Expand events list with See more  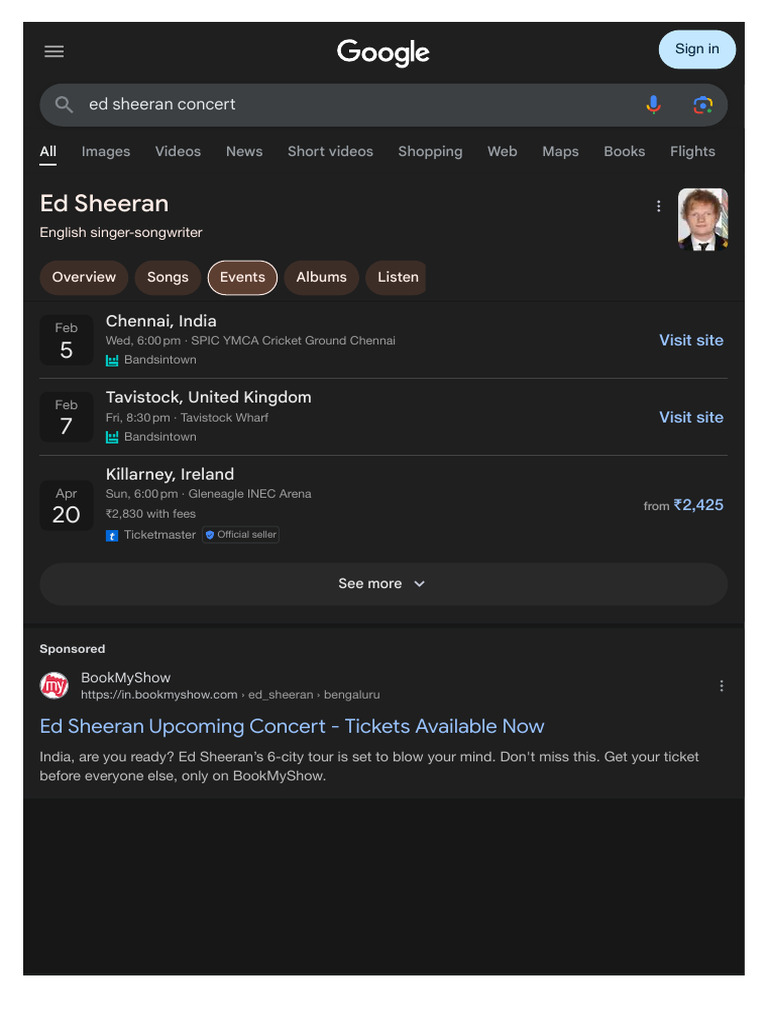(383, 584)
